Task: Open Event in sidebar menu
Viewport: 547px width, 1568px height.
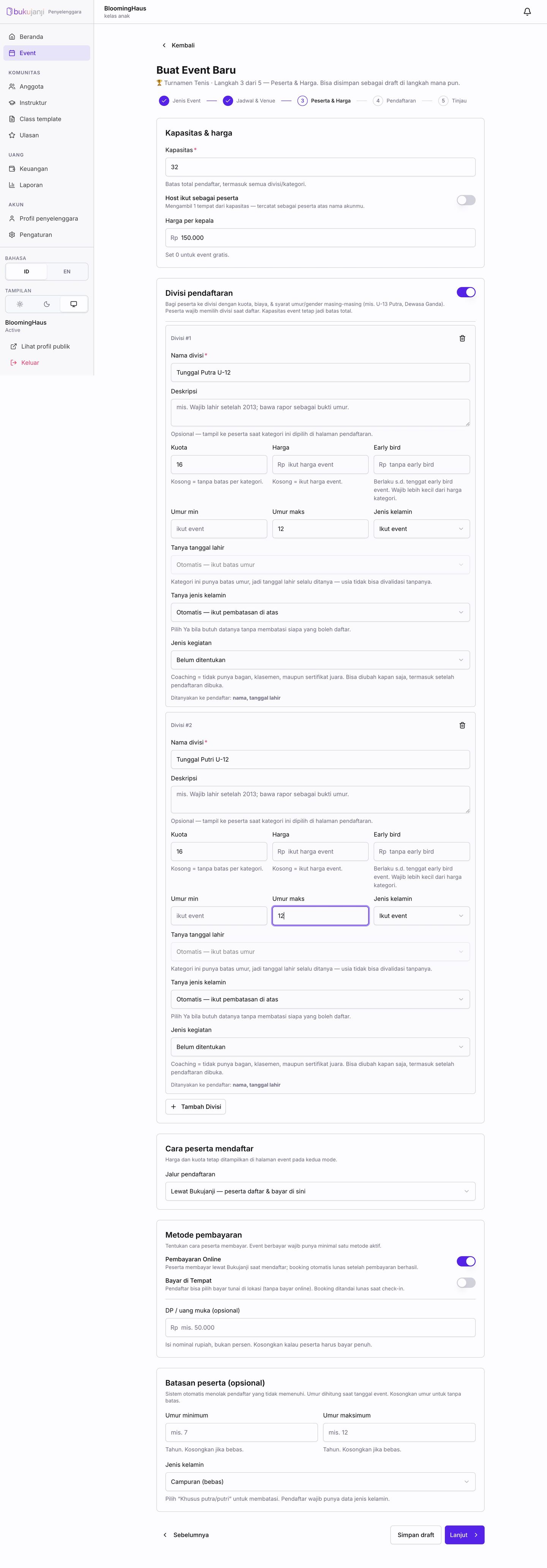Action: point(47,53)
